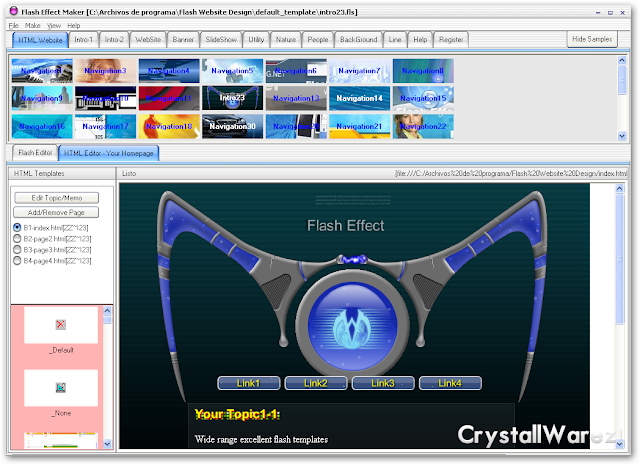
Task: Click template list scroll up arrow
Action: point(107,311)
